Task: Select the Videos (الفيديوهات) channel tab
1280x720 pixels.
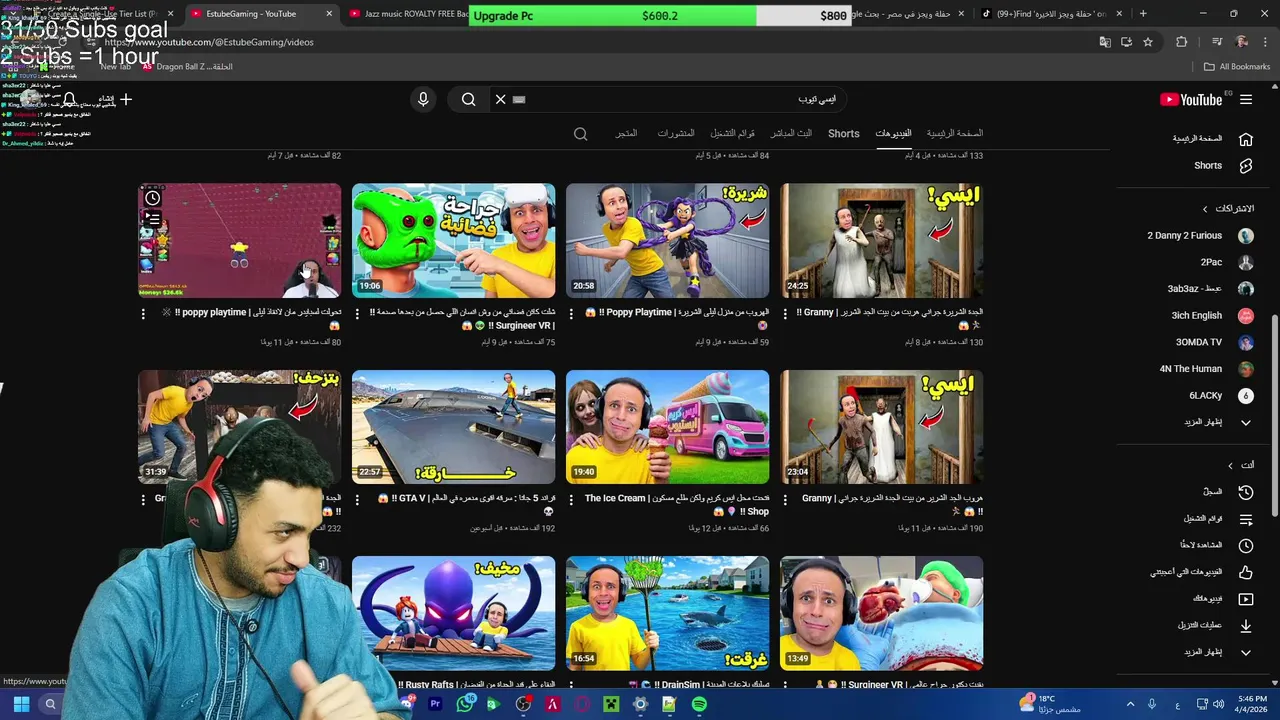Action: pos(893,134)
